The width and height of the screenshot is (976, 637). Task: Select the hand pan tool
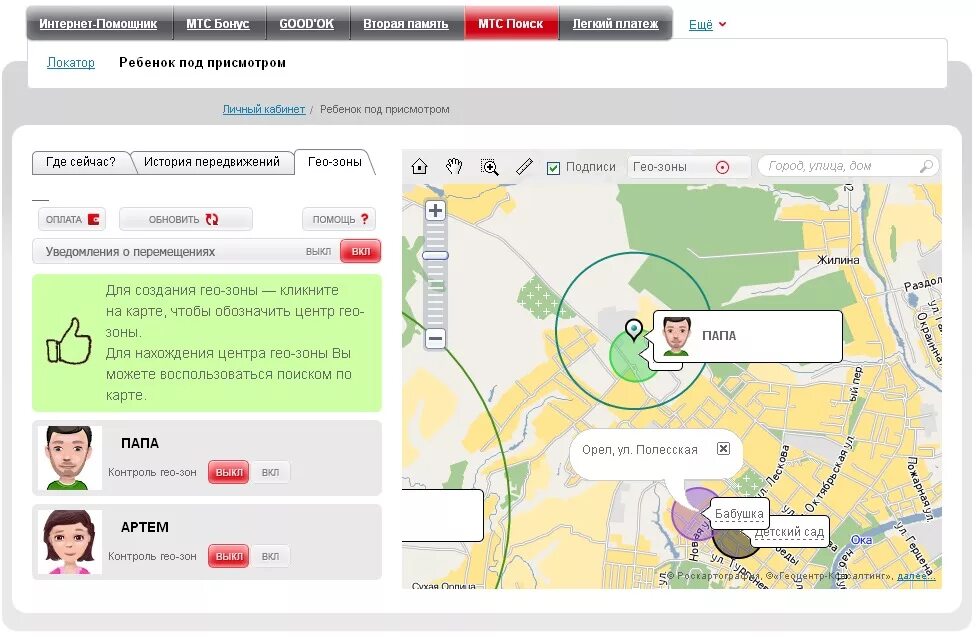point(454,166)
